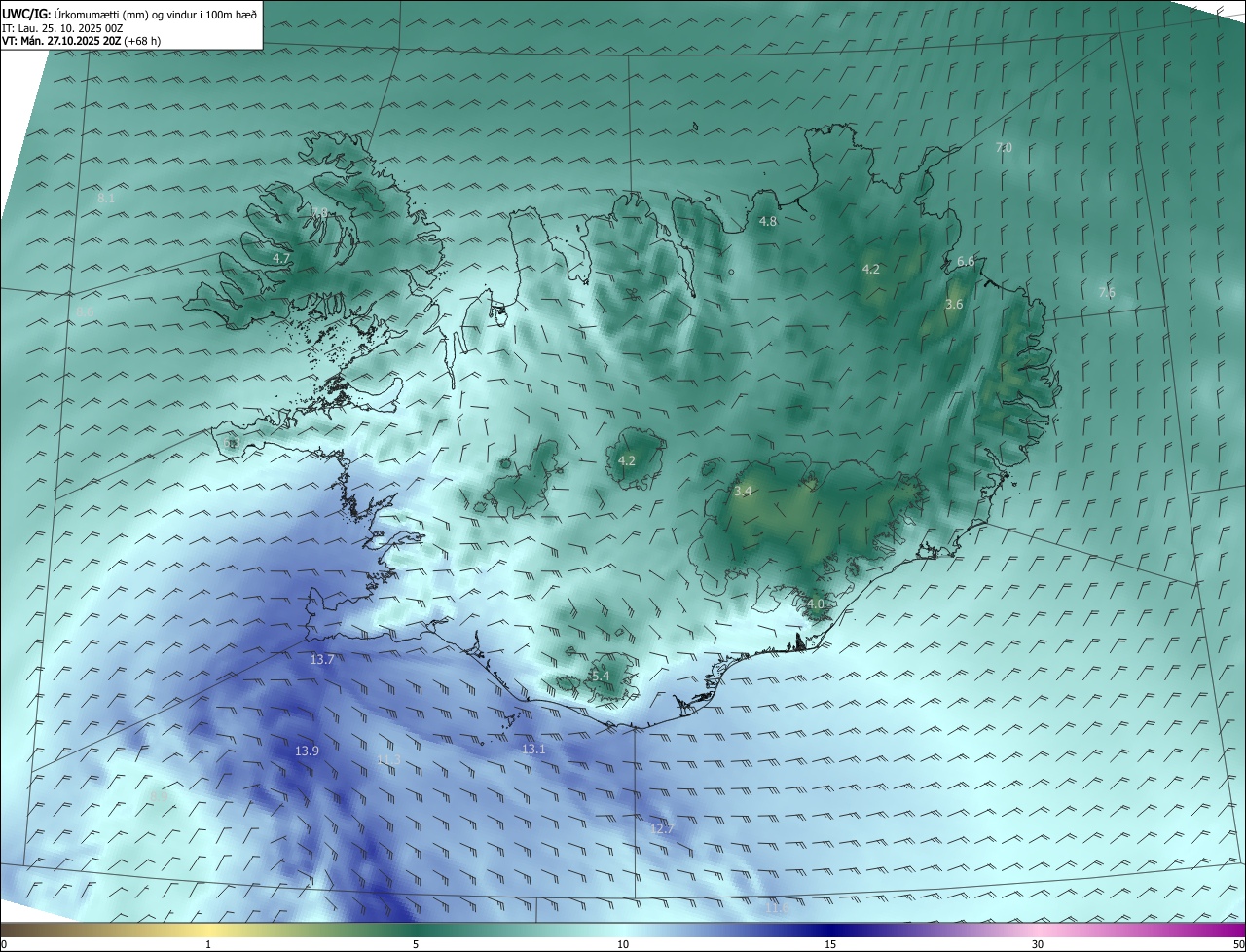
Task: Click the color scale label 30
Action: pos(1038,944)
